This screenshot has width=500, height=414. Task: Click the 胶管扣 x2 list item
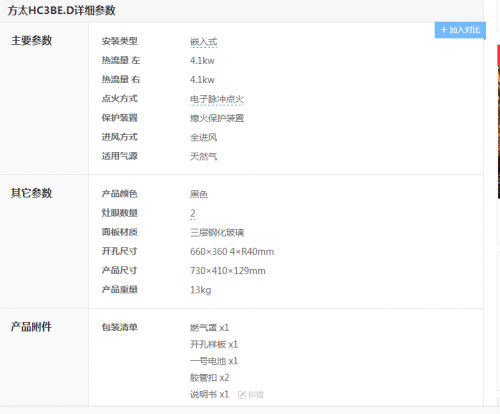point(209,378)
